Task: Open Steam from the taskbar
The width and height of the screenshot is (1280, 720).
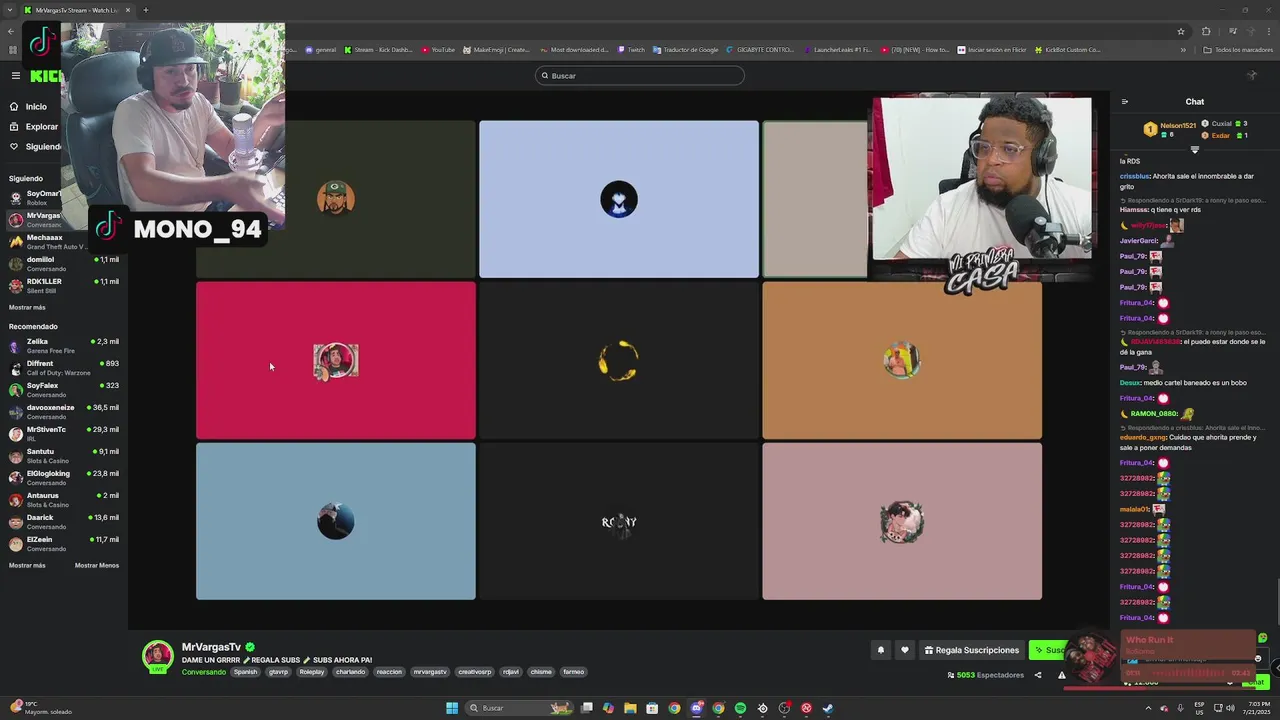Action: 828,708
